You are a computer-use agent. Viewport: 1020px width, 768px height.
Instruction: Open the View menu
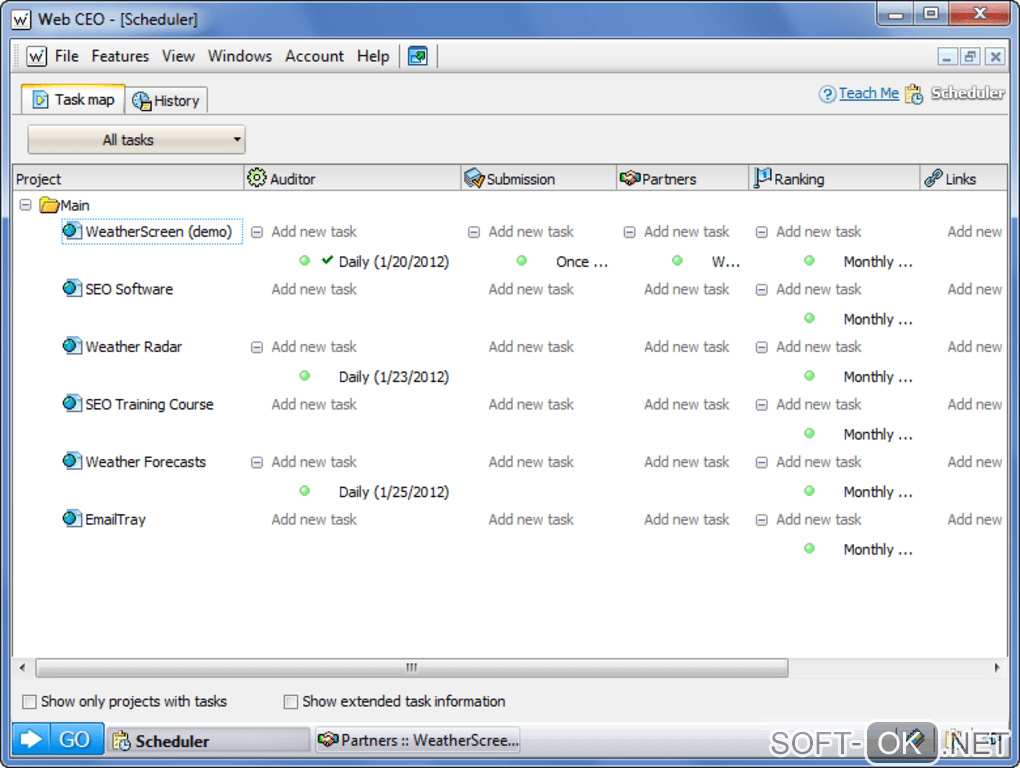click(x=178, y=57)
